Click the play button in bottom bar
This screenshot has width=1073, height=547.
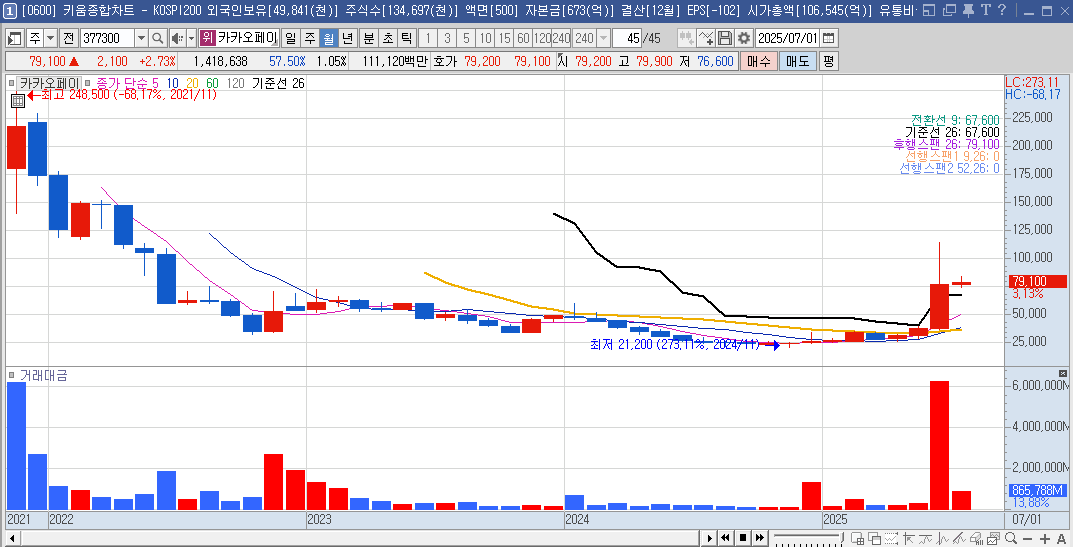click(x=709, y=538)
